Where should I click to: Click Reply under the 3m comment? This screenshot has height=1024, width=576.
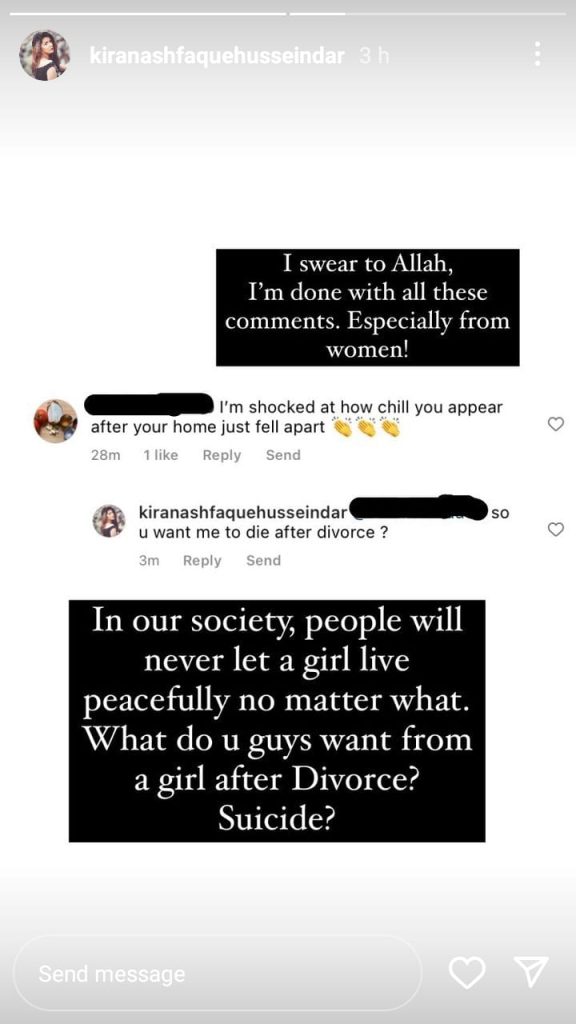(x=202, y=560)
